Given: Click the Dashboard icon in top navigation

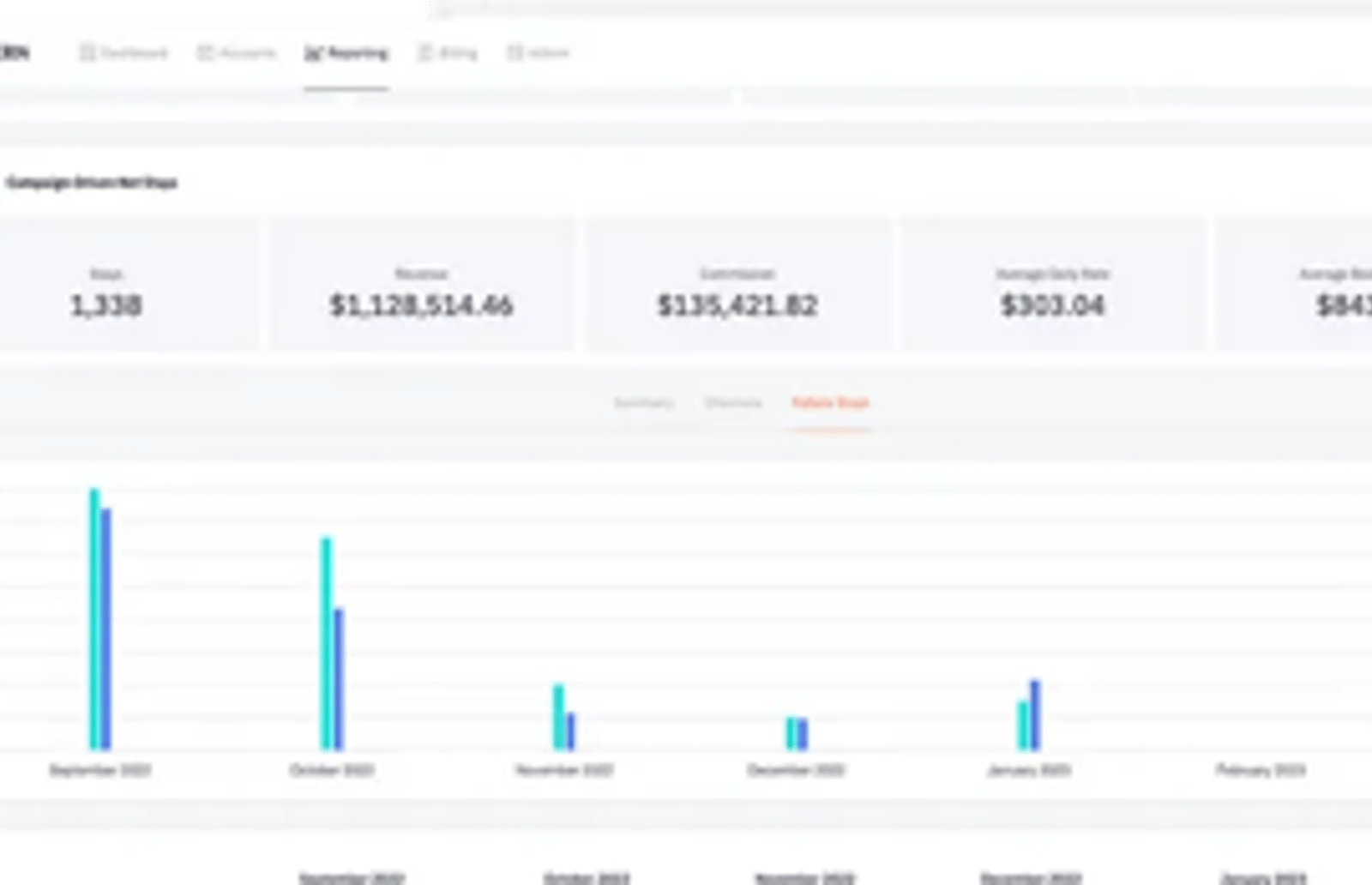Looking at the screenshot, I should point(87,53).
